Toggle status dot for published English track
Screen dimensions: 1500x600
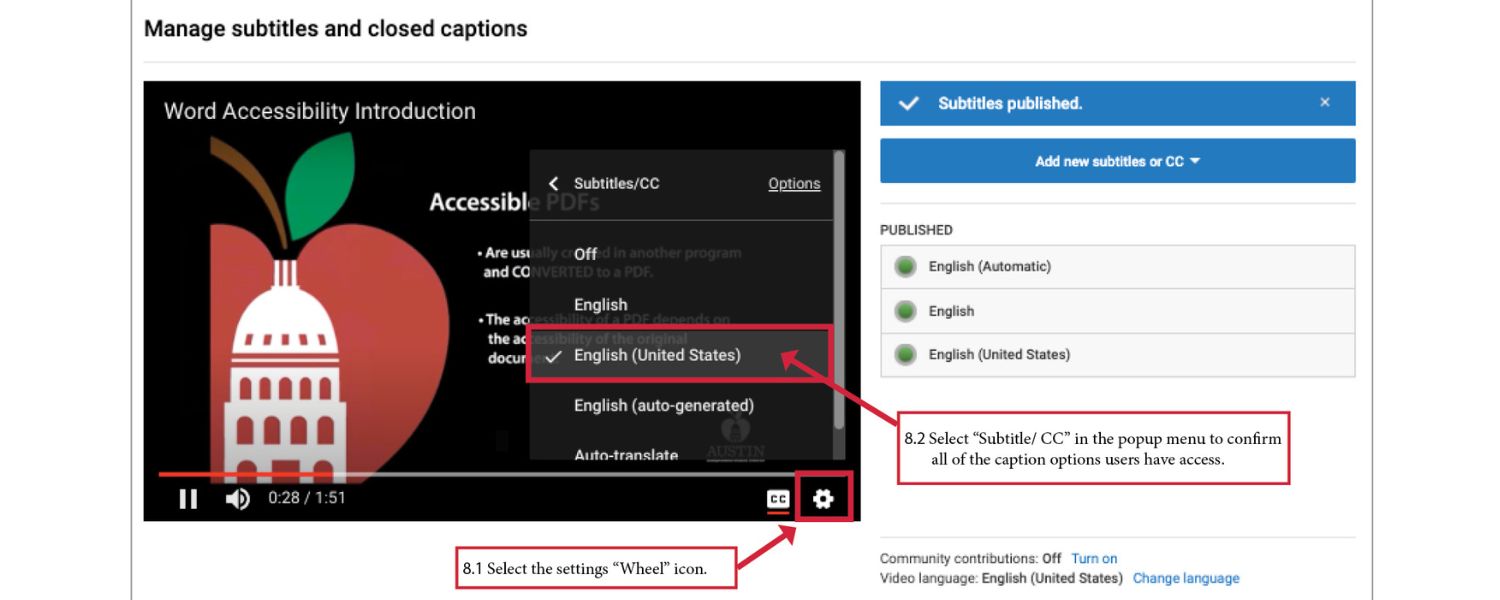tap(904, 311)
